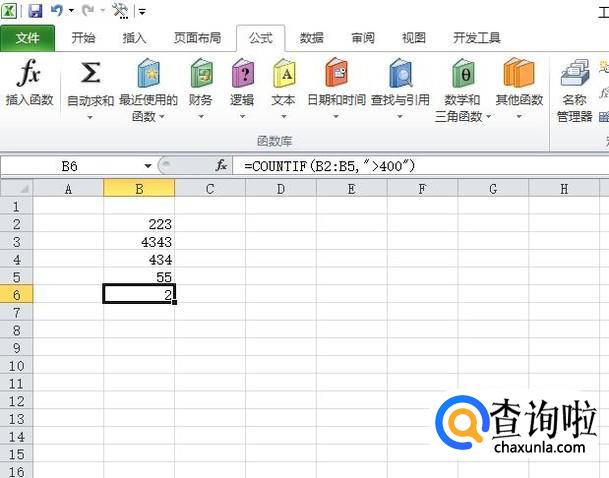Switch to the Page Layout (页面布局) tab
This screenshot has width=609, height=478.
pyautogui.click(x=197, y=38)
